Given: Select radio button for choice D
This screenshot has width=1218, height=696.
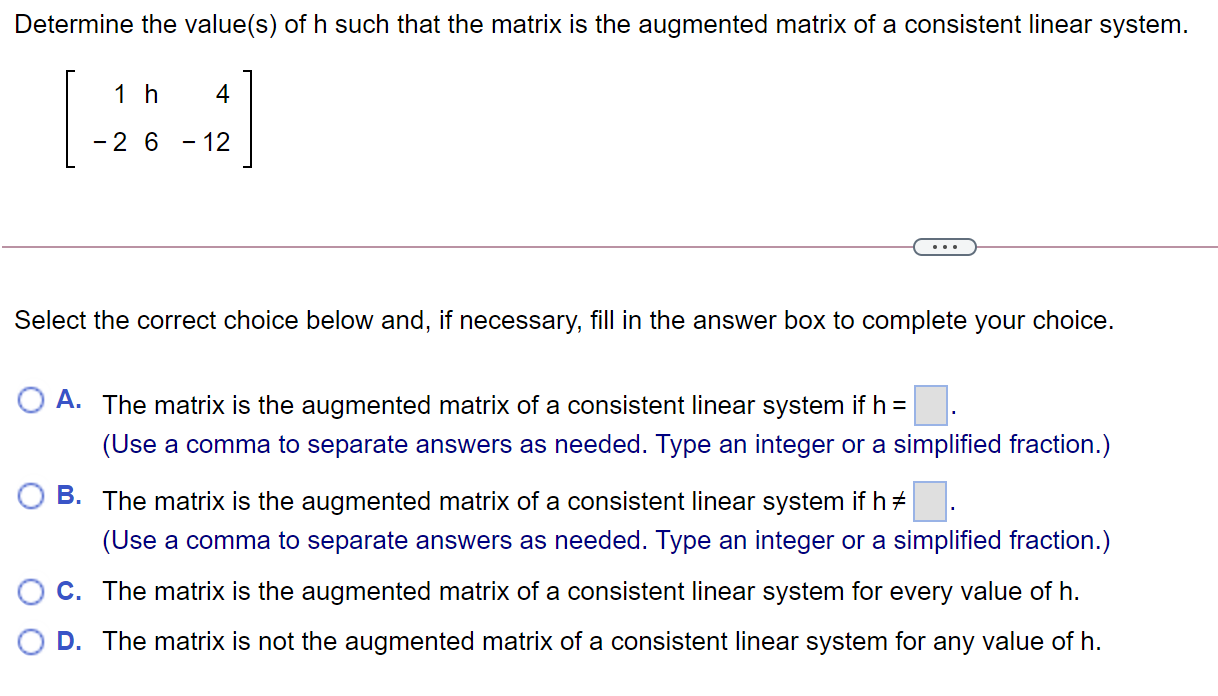Looking at the screenshot, I should coord(32,641).
